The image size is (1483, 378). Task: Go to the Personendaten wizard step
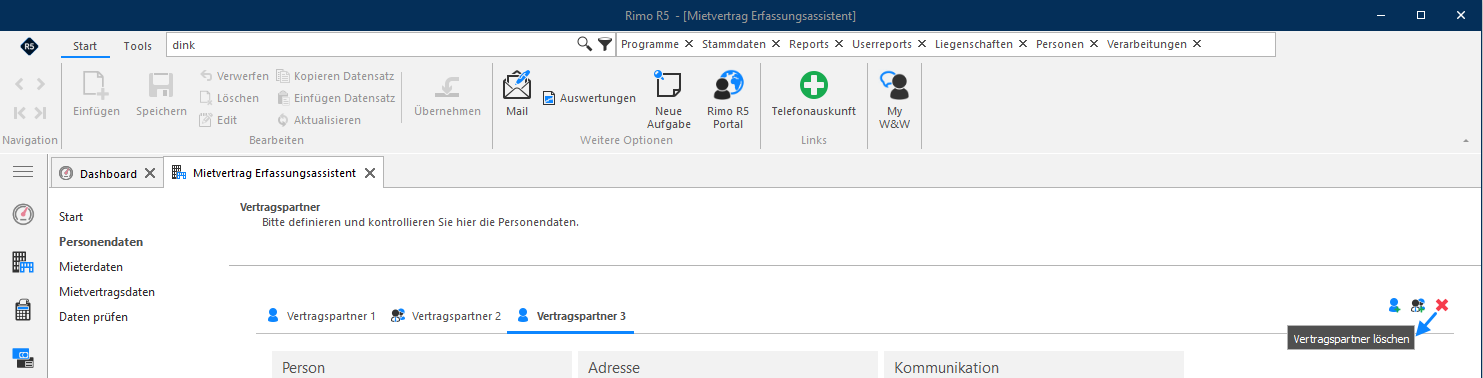click(x=101, y=241)
